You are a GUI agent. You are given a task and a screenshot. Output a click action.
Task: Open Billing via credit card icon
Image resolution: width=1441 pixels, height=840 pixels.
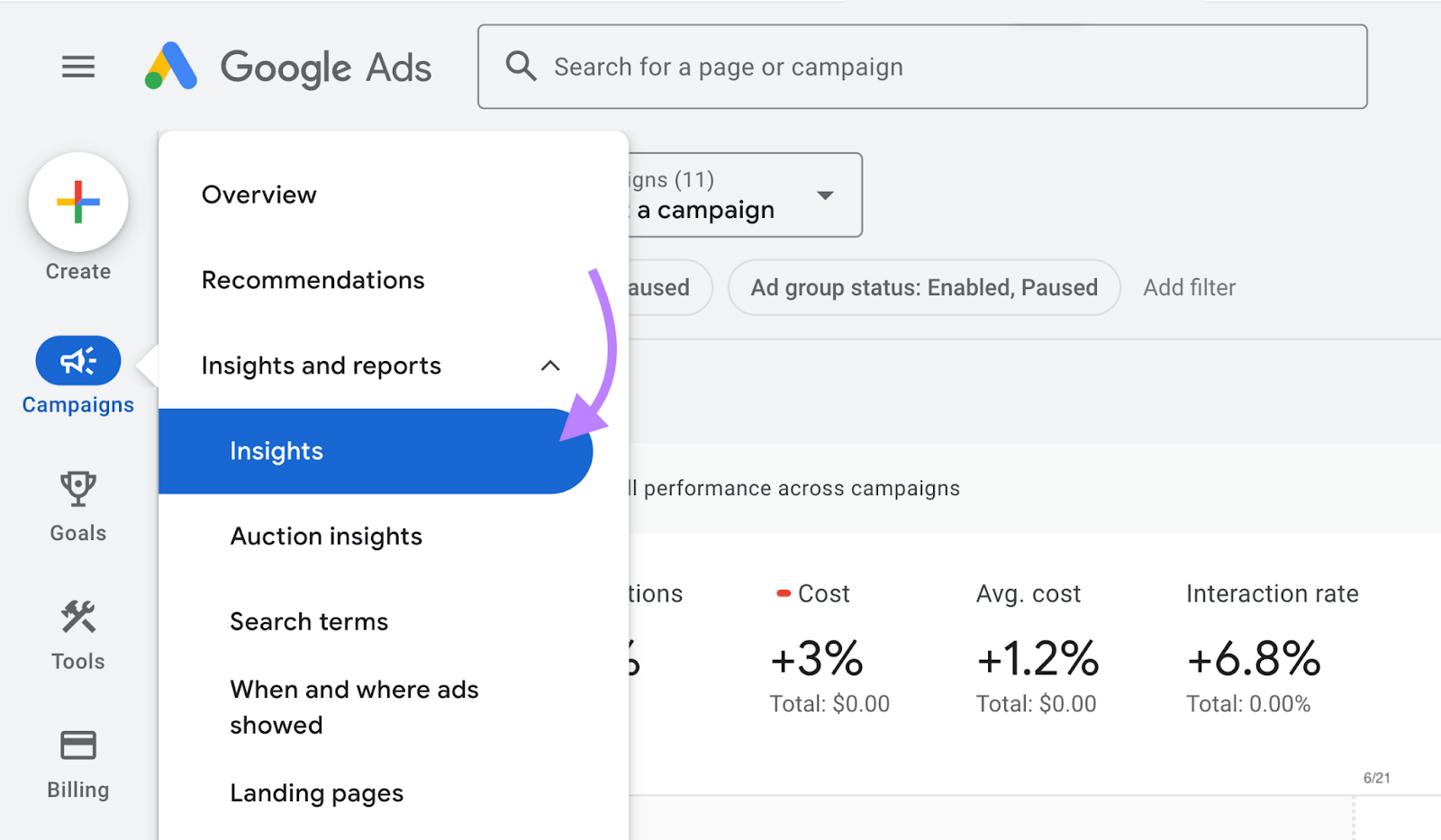click(x=77, y=745)
